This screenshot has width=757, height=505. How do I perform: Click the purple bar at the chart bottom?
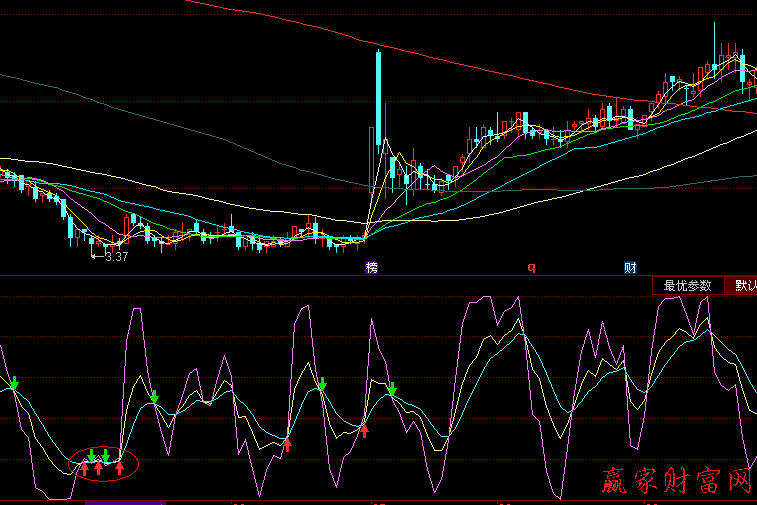[x=124, y=501]
